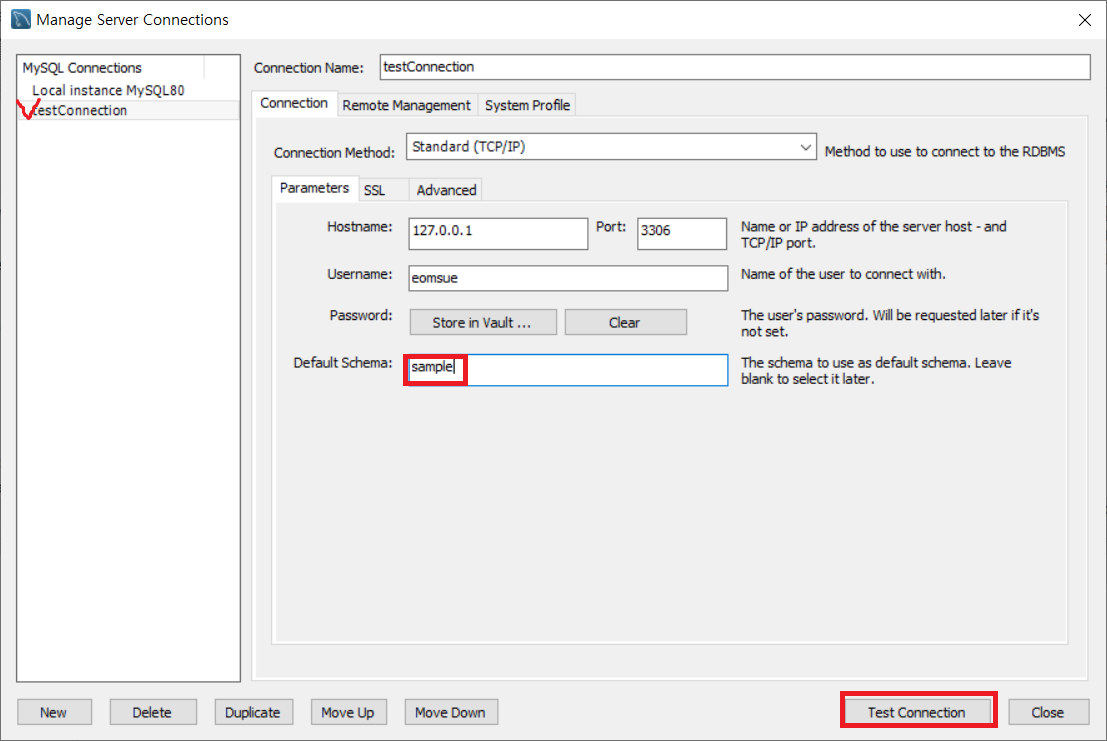
Task: Click the 'Connection Method:' label
Action: 334,152
